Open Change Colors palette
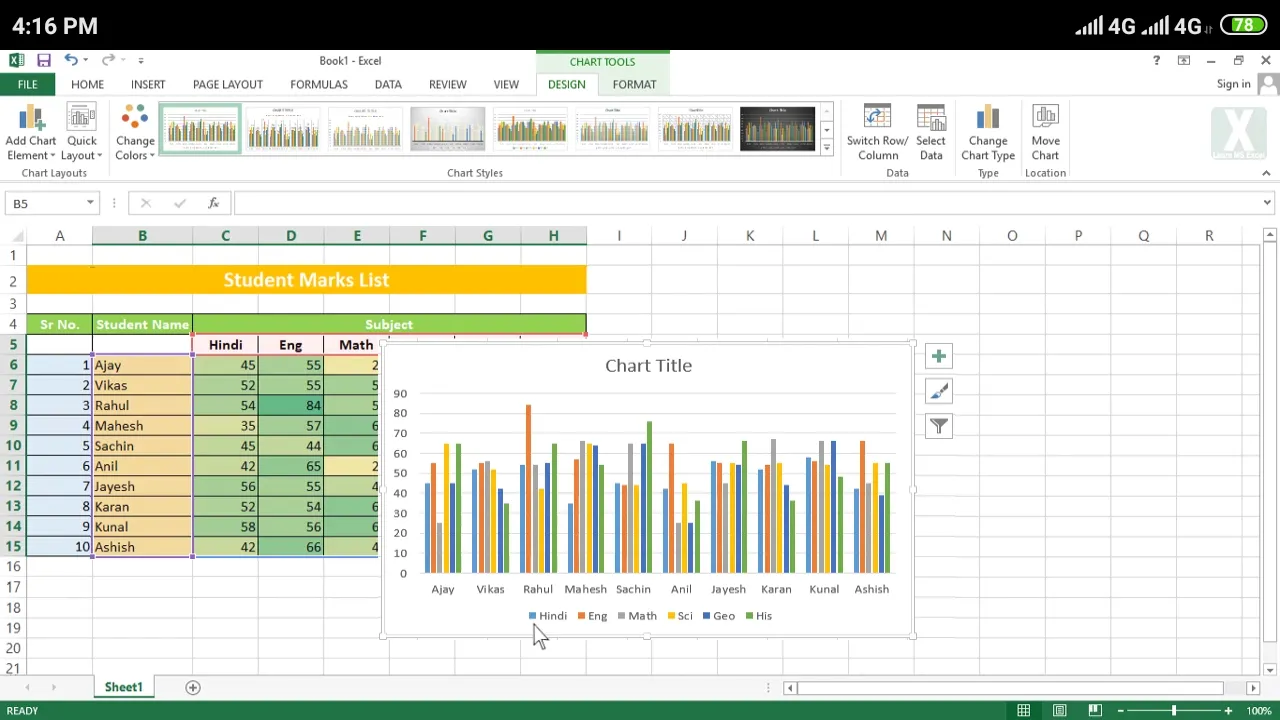The height and width of the screenshot is (720, 1280). [135, 132]
